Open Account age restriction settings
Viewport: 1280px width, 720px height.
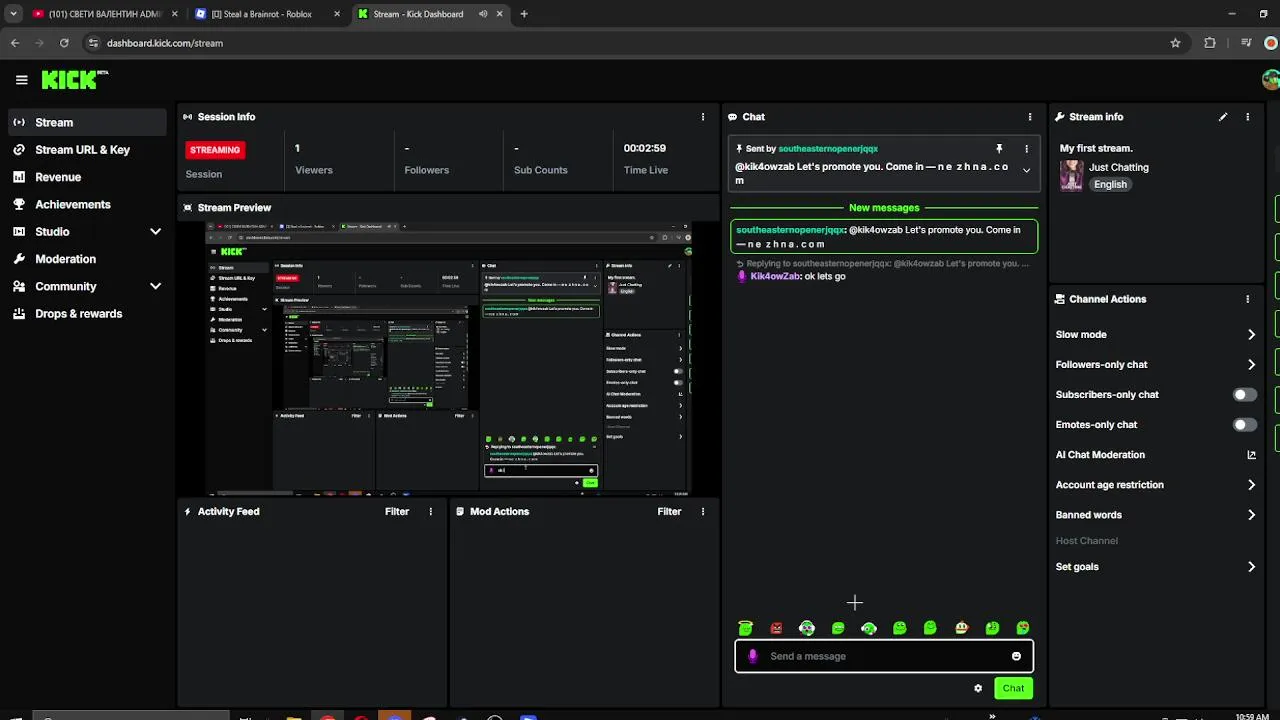tap(1155, 485)
